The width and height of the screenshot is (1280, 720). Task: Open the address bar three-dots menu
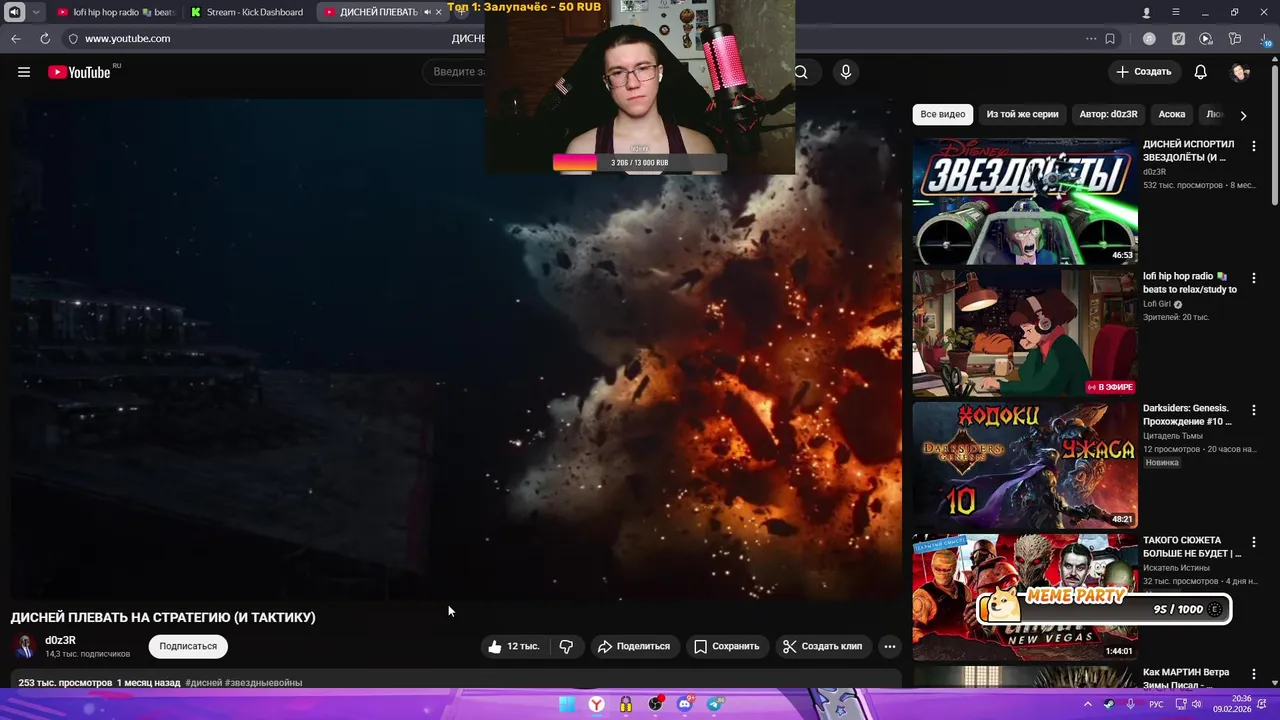(1091, 38)
